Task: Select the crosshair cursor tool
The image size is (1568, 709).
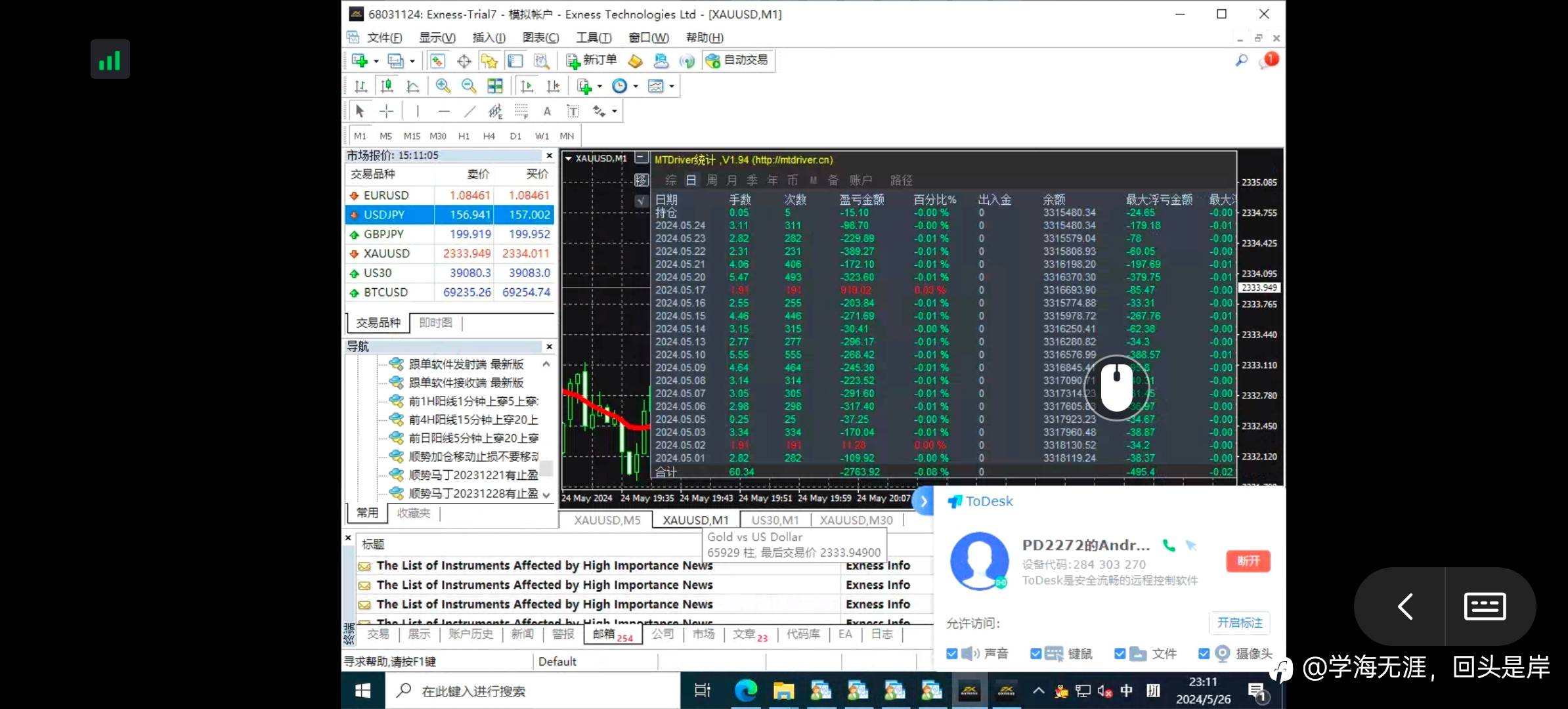Action: [386, 112]
